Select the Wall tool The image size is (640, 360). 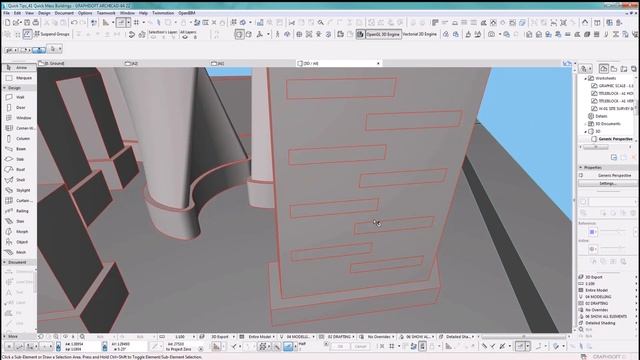click(x=18, y=97)
